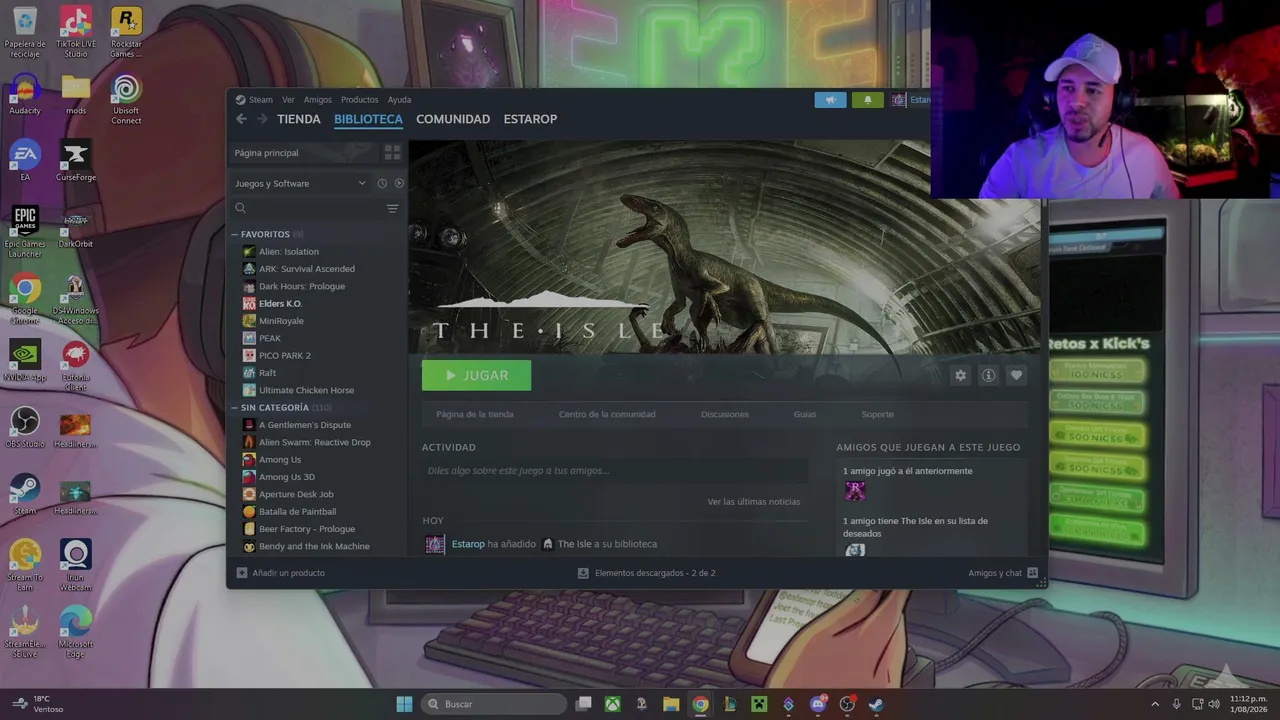Open Página de la tienda link

pos(475,414)
